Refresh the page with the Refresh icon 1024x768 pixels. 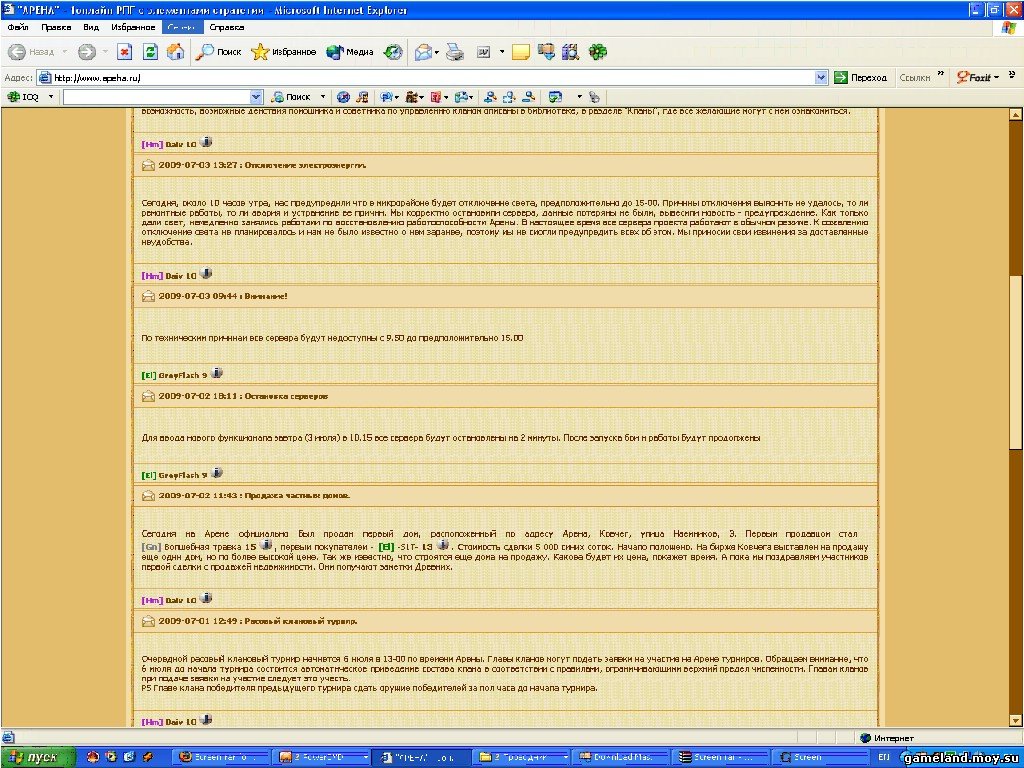[151, 52]
